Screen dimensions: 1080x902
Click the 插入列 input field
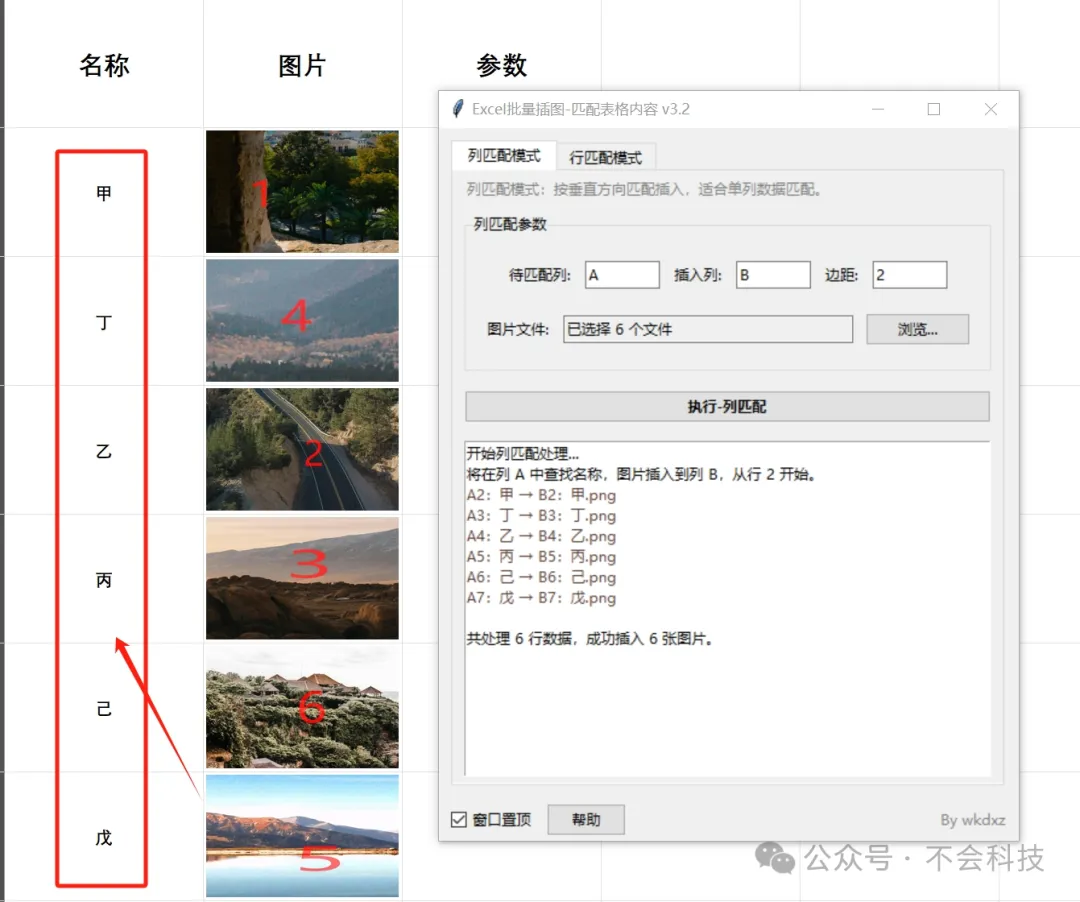click(x=773, y=275)
